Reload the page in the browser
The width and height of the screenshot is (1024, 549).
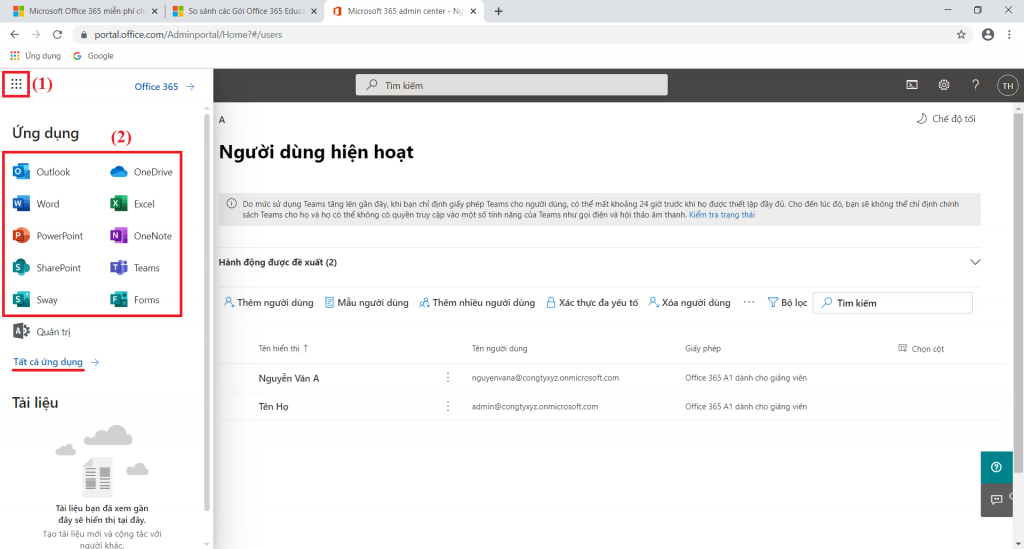(57, 35)
